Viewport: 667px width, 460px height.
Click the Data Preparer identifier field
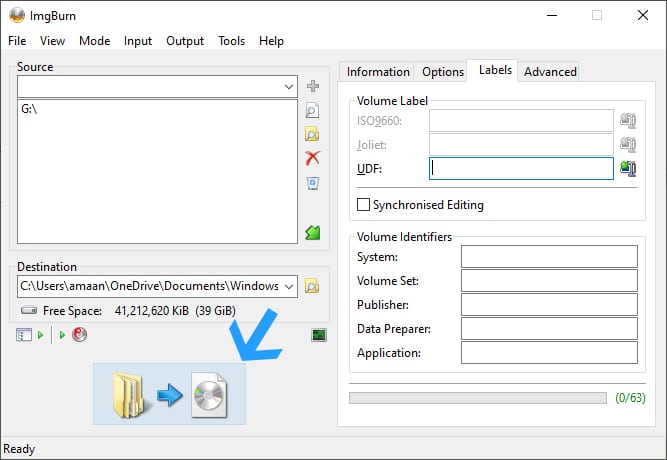549,329
